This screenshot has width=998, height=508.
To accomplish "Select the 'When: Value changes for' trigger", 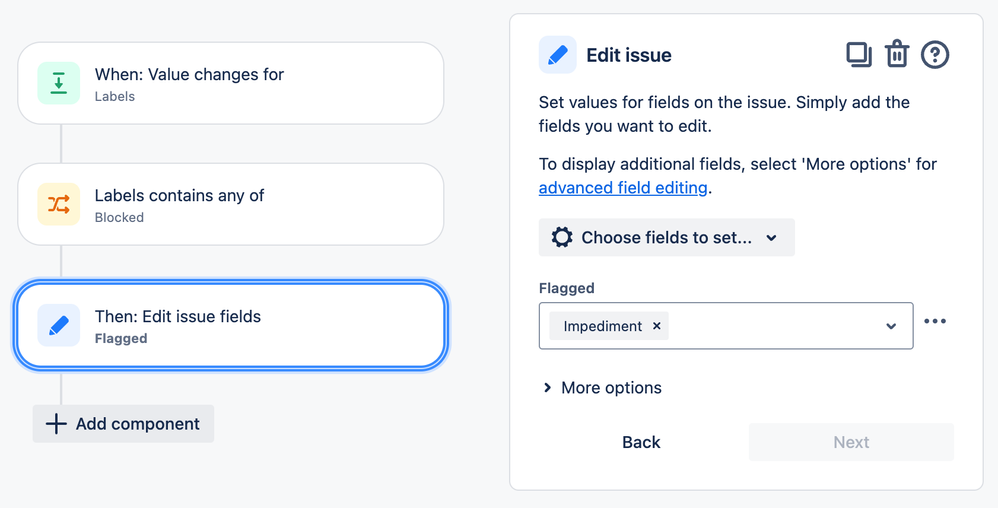I will (230, 84).
